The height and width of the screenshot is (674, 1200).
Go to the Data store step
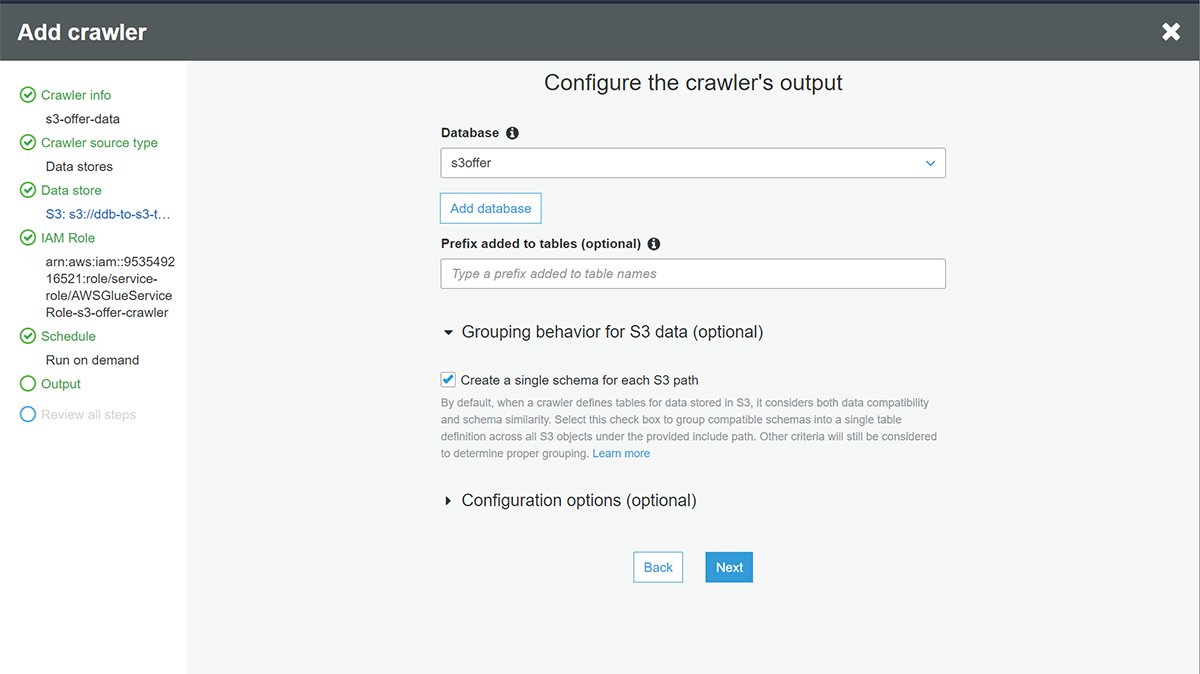(71, 190)
